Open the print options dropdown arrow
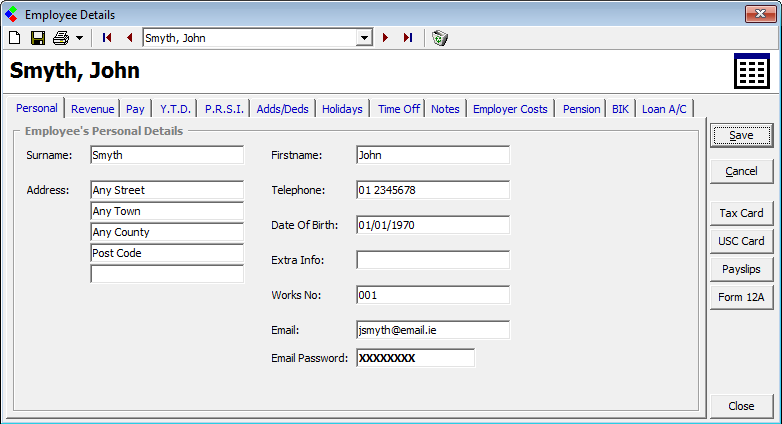 79,38
